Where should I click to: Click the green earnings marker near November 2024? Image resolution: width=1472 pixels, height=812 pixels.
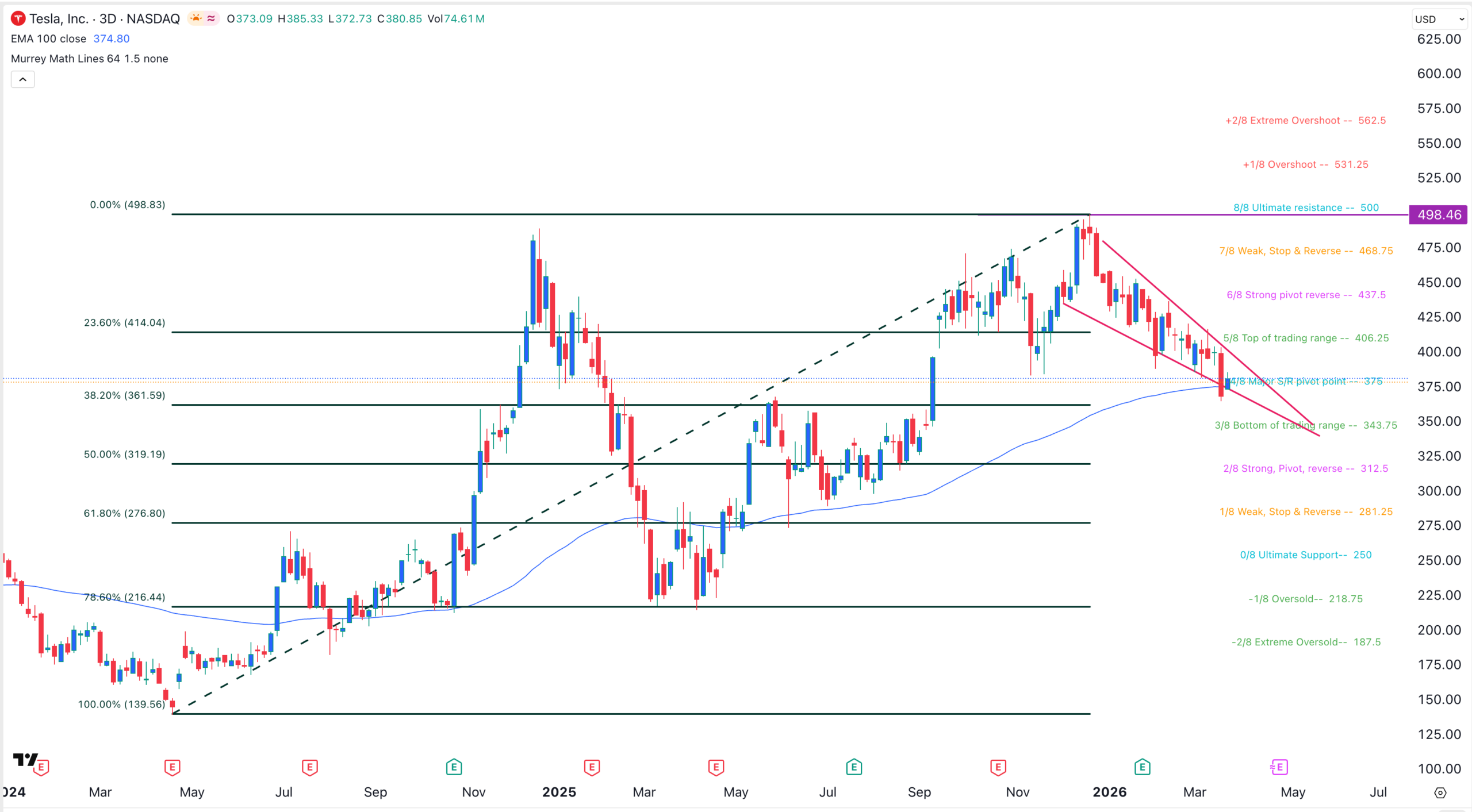point(454,767)
